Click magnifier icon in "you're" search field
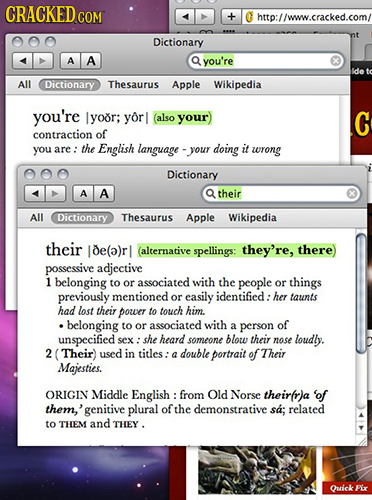 click(x=196, y=61)
